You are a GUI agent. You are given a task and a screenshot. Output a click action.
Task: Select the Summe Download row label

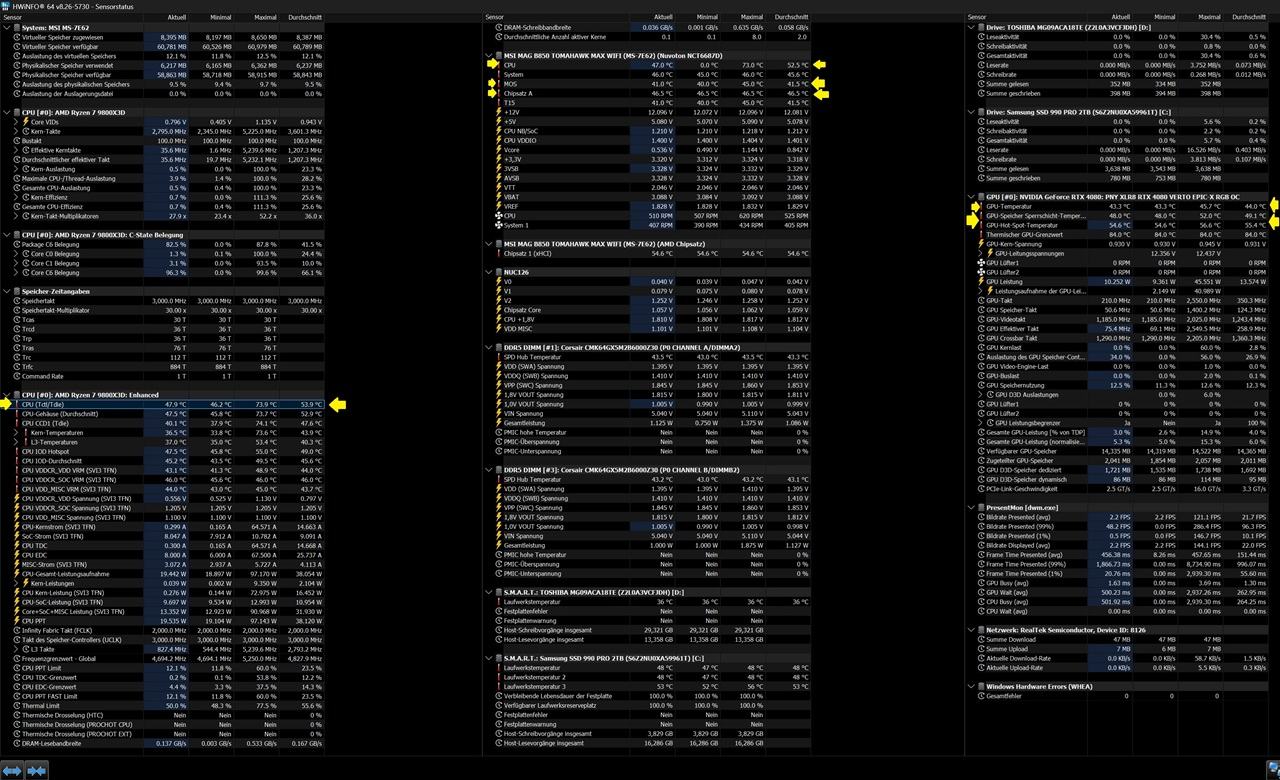click(x=1011, y=640)
